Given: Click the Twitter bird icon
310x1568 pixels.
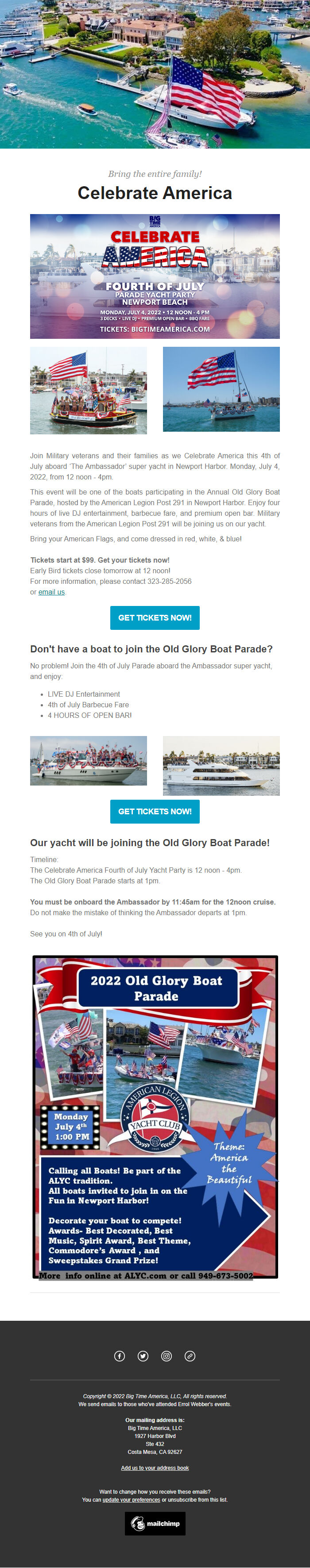Looking at the screenshot, I should point(143,1356).
